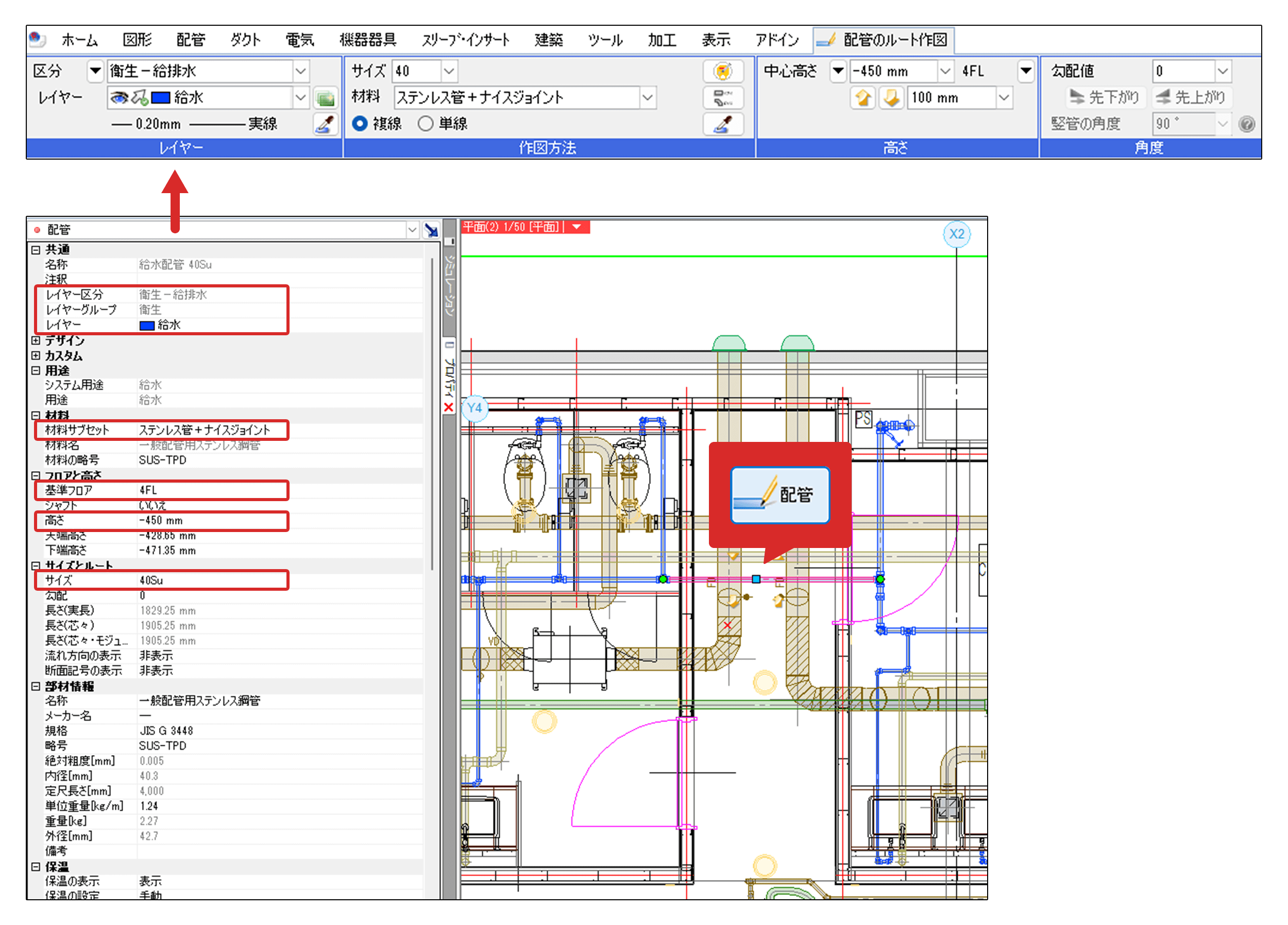This screenshot has width=1288, height=925.
Task: Click the orange up-arrow to raise pipe height
Action: (862, 98)
